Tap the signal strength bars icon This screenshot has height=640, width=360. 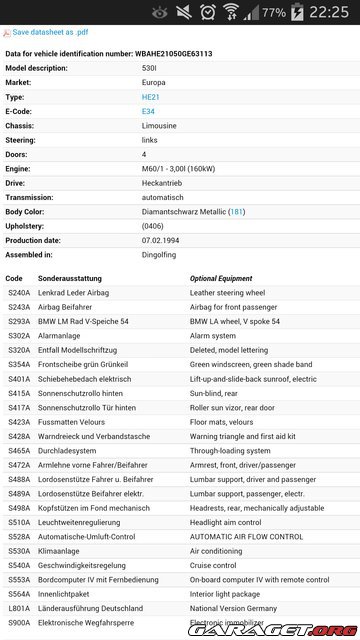pos(251,13)
